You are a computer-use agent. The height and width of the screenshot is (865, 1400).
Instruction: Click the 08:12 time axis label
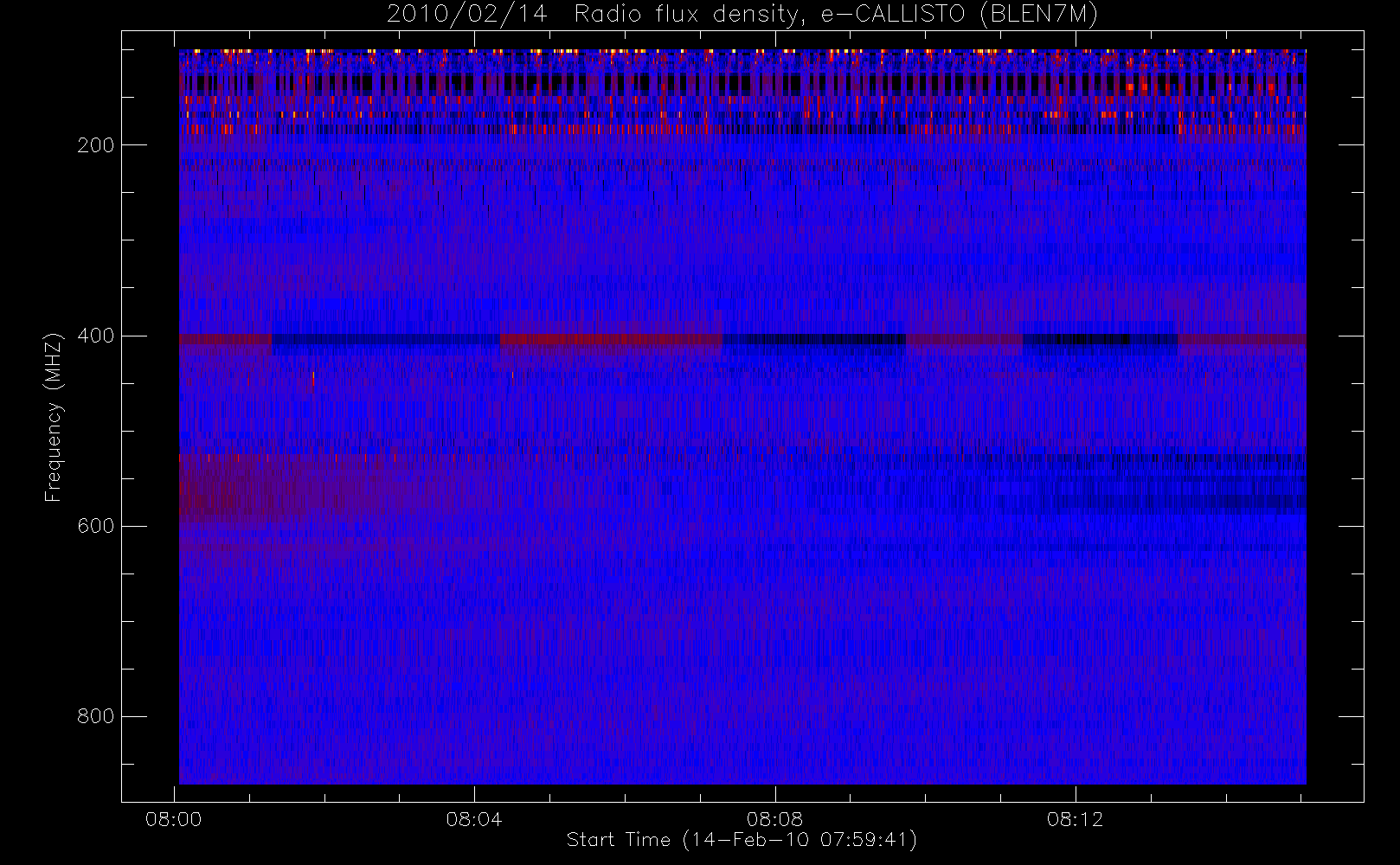point(1075,819)
